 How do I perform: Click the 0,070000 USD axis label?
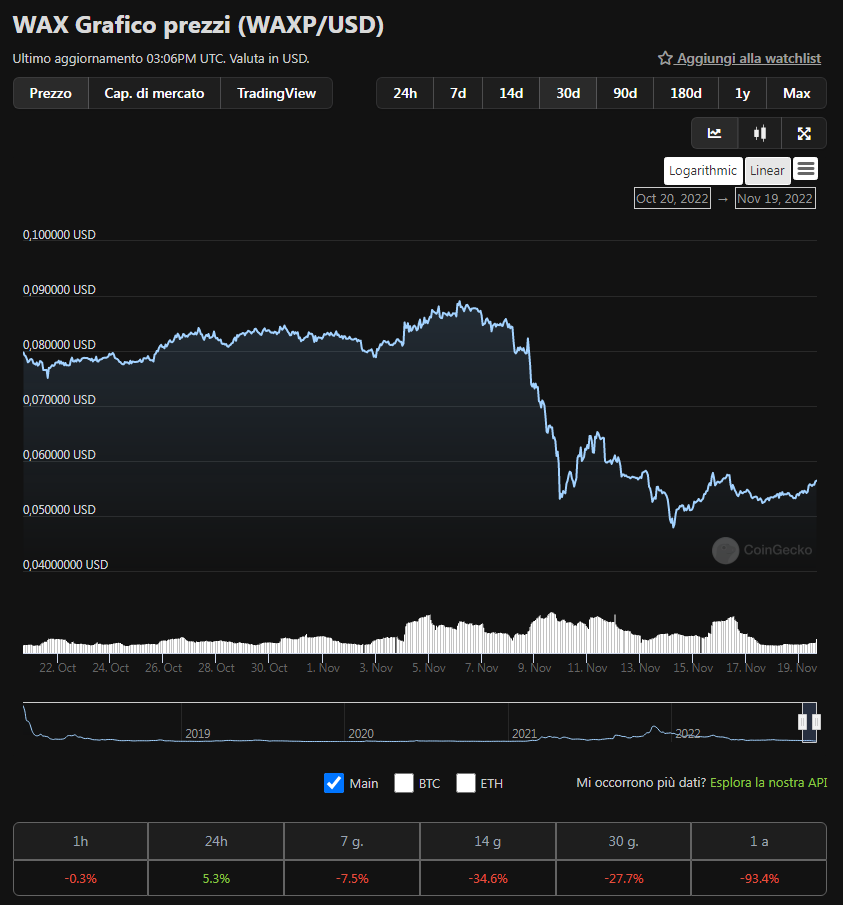(59, 399)
